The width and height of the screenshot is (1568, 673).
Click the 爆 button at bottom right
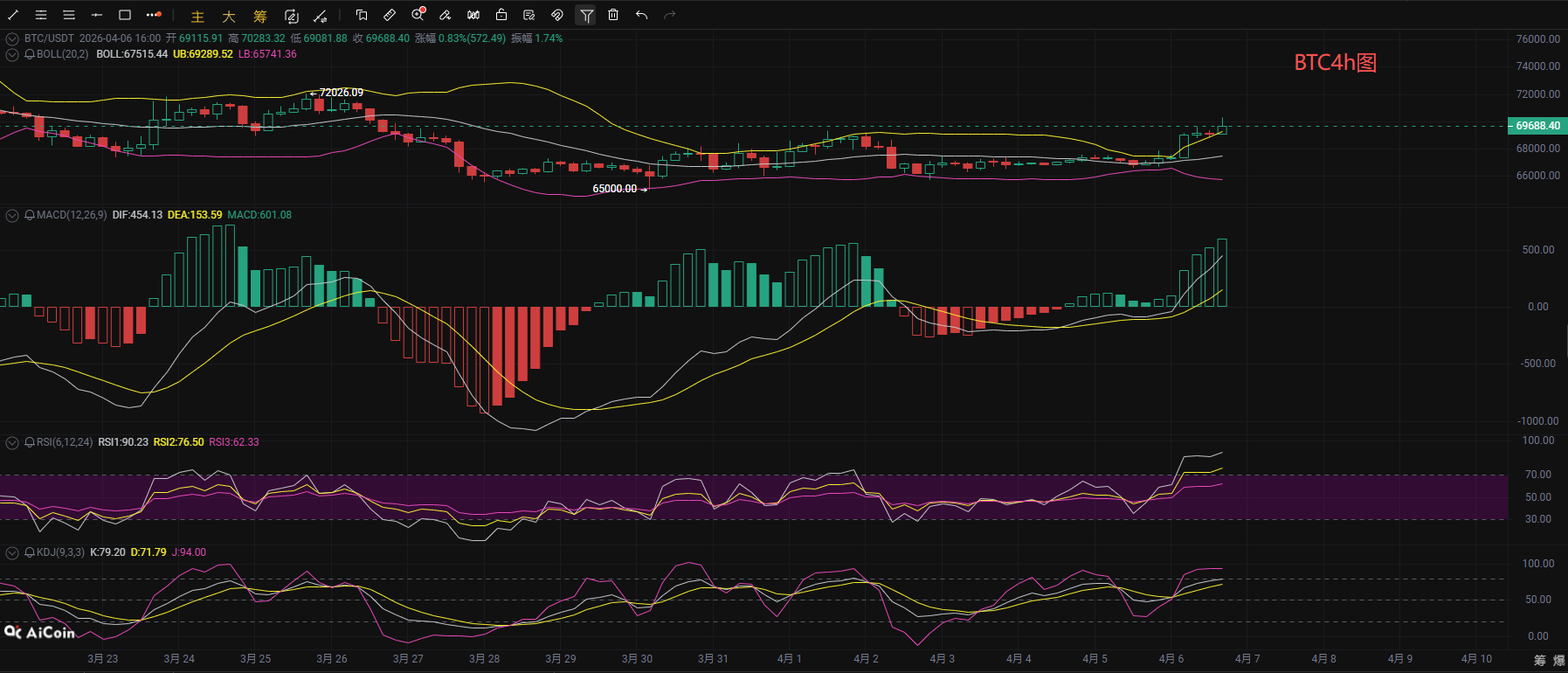pyautogui.click(x=1558, y=660)
